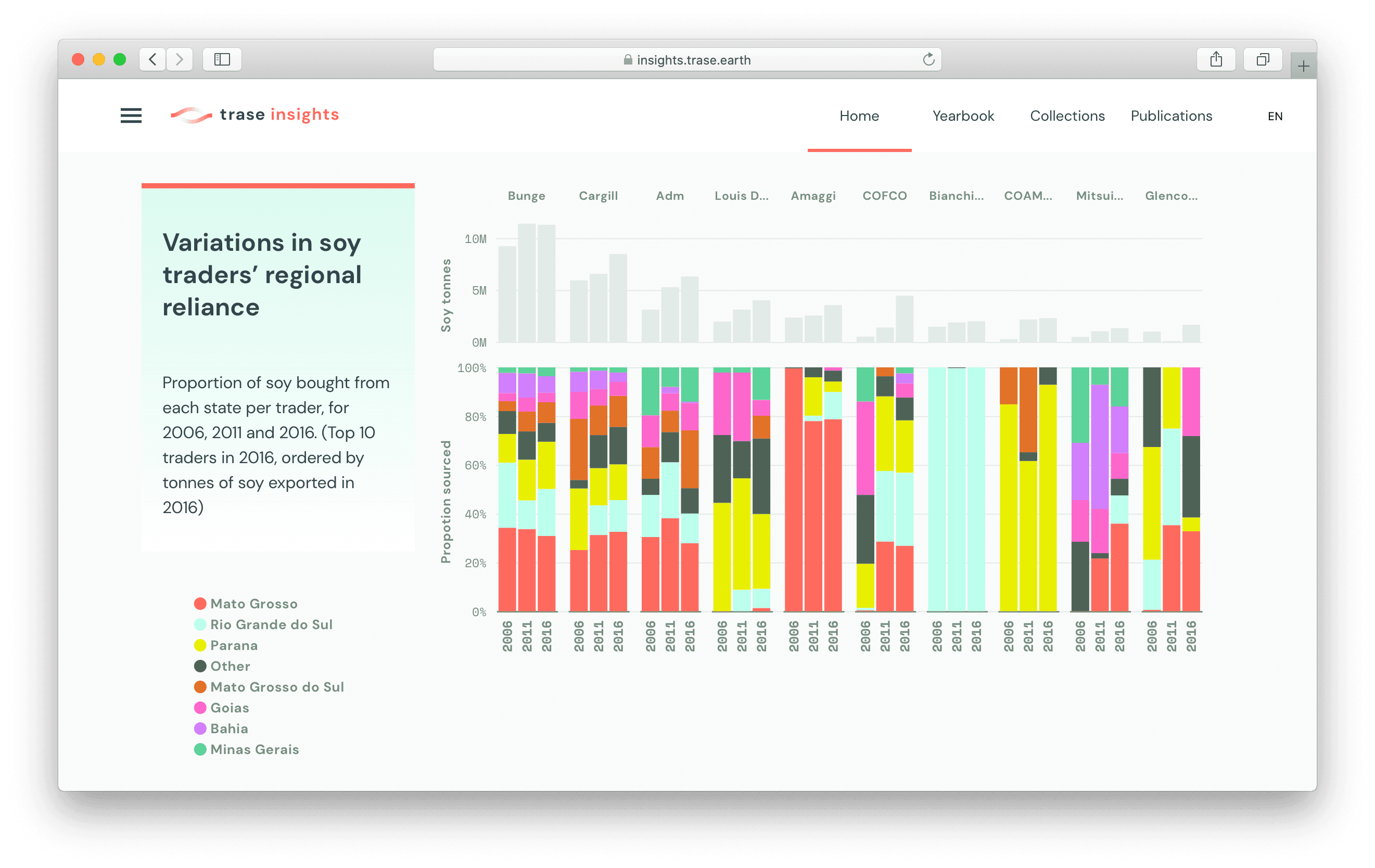Click the Bunge trader column label
The width and height of the screenshot is (1375, 868).
[x=526, y=196]
